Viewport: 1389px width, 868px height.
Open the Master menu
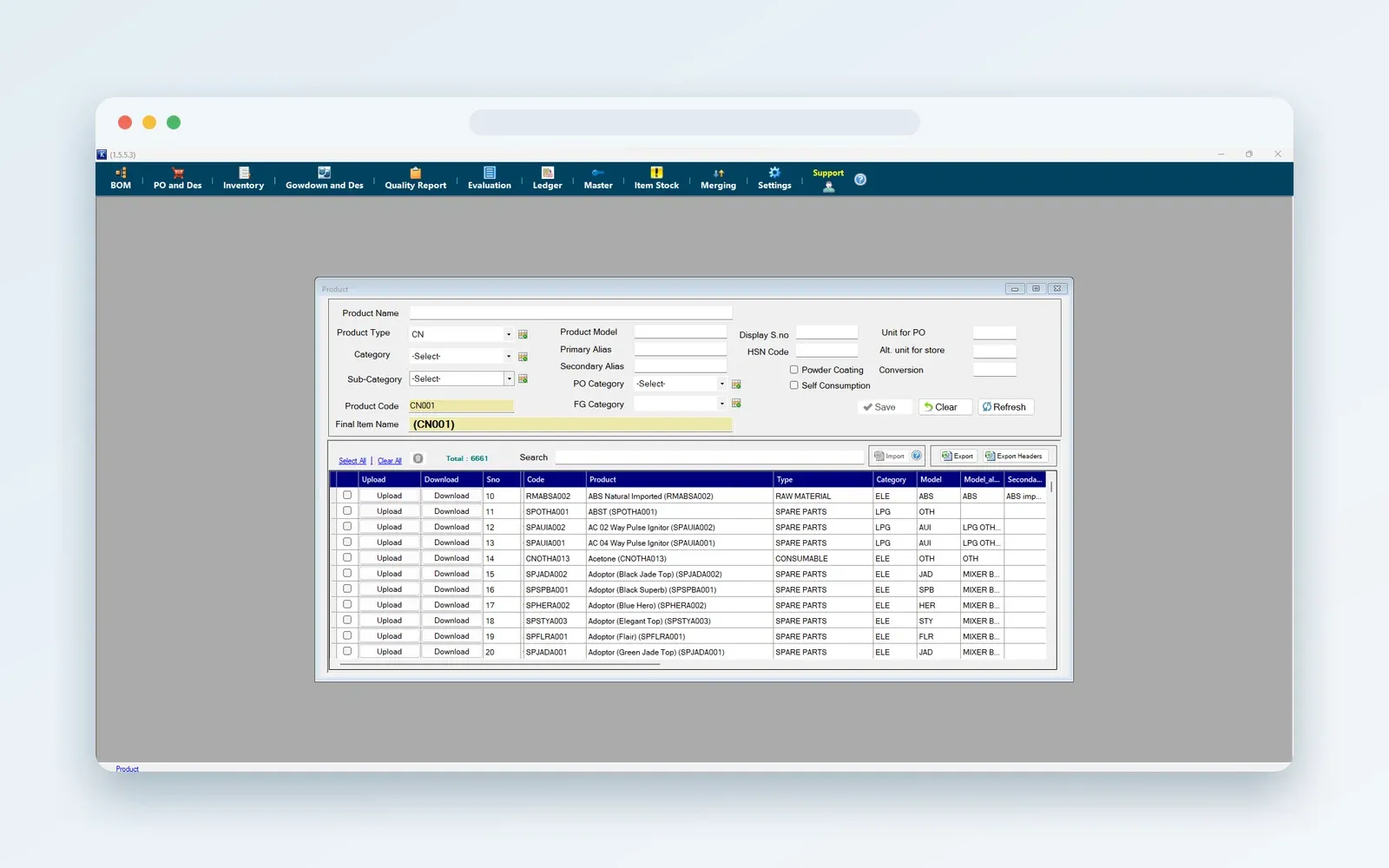597,179
